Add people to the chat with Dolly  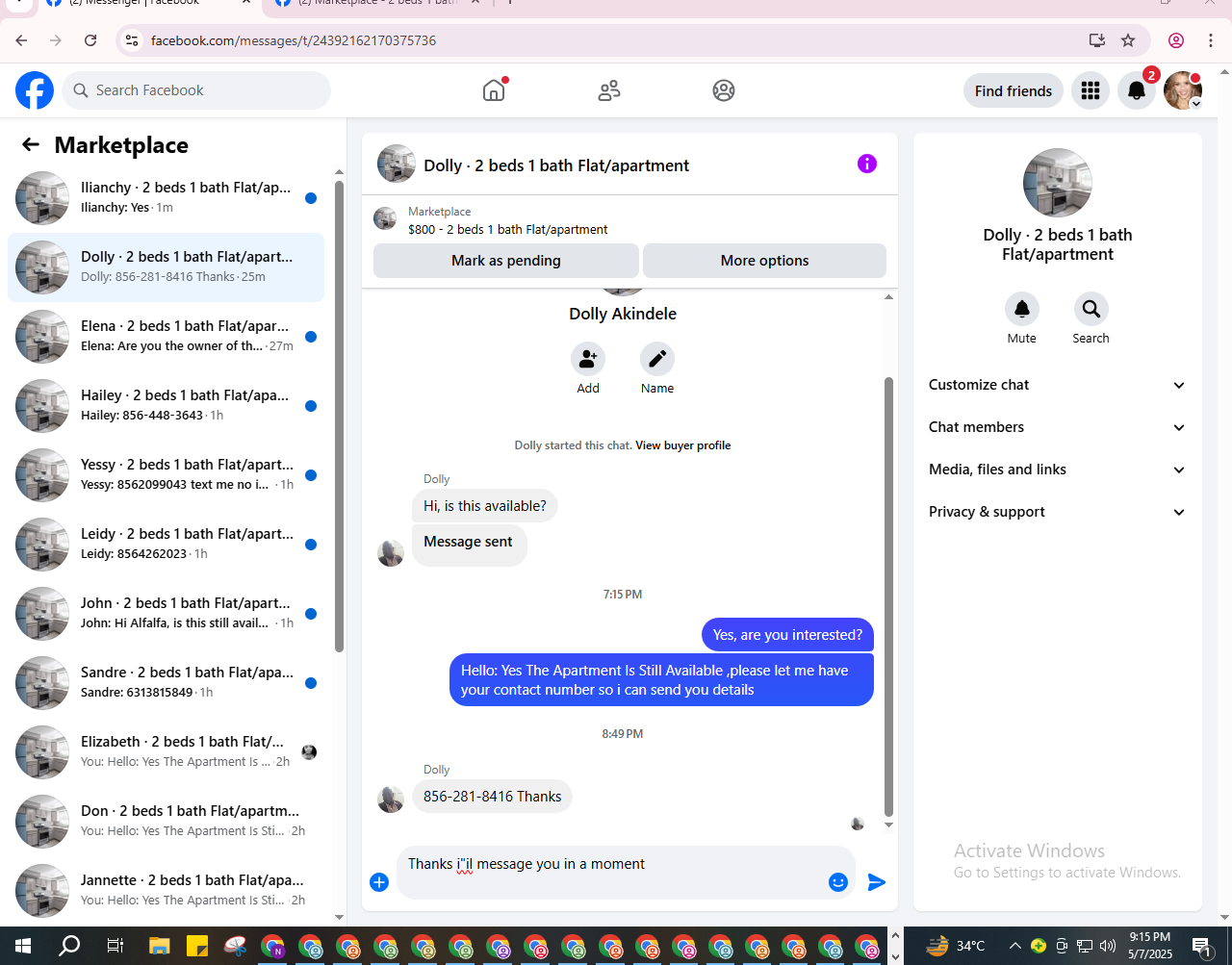click(x=588, y=359)
